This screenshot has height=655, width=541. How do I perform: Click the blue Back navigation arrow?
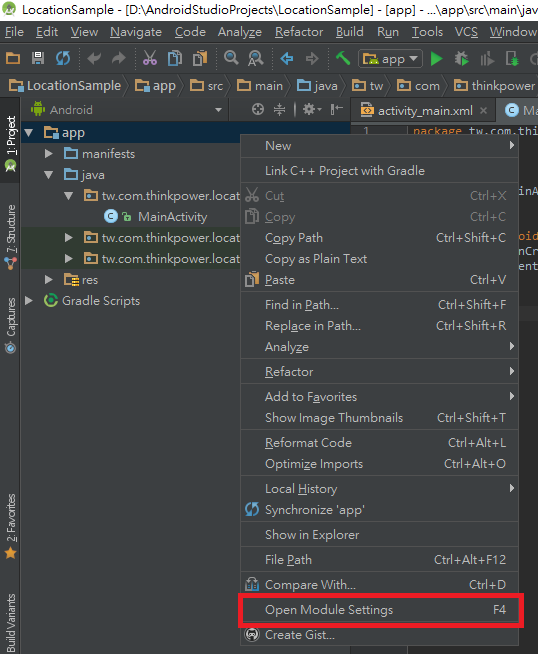(x=287, y=58)
